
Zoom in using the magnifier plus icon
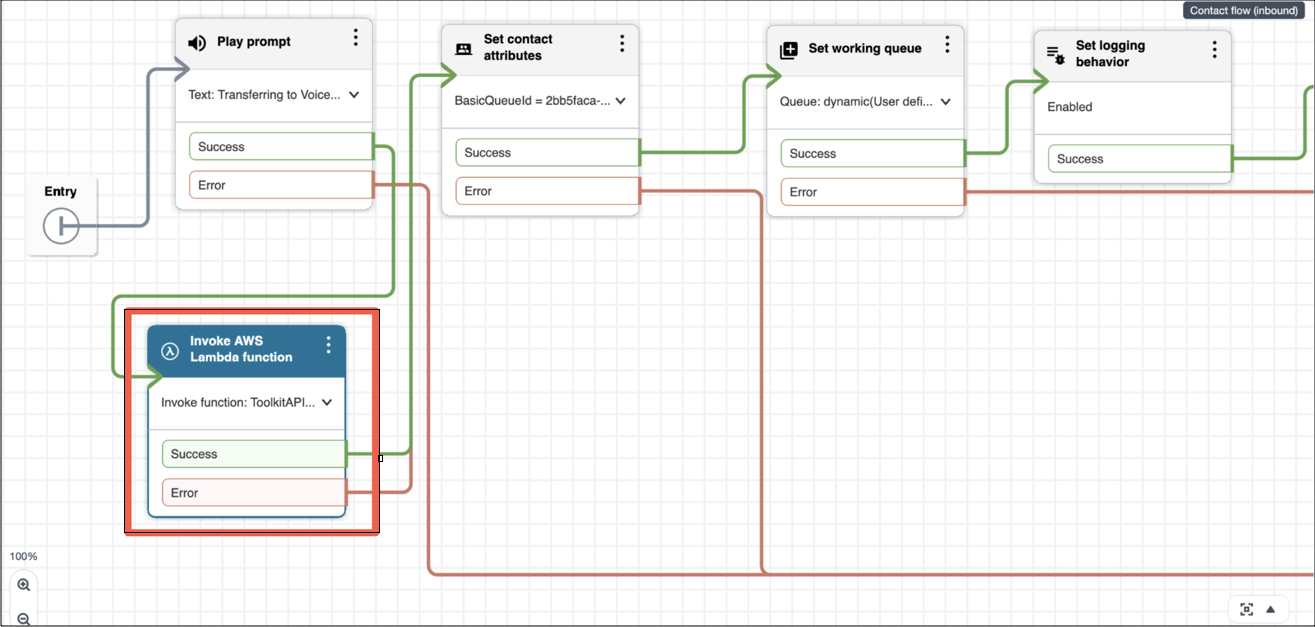[x=24, y=585]
